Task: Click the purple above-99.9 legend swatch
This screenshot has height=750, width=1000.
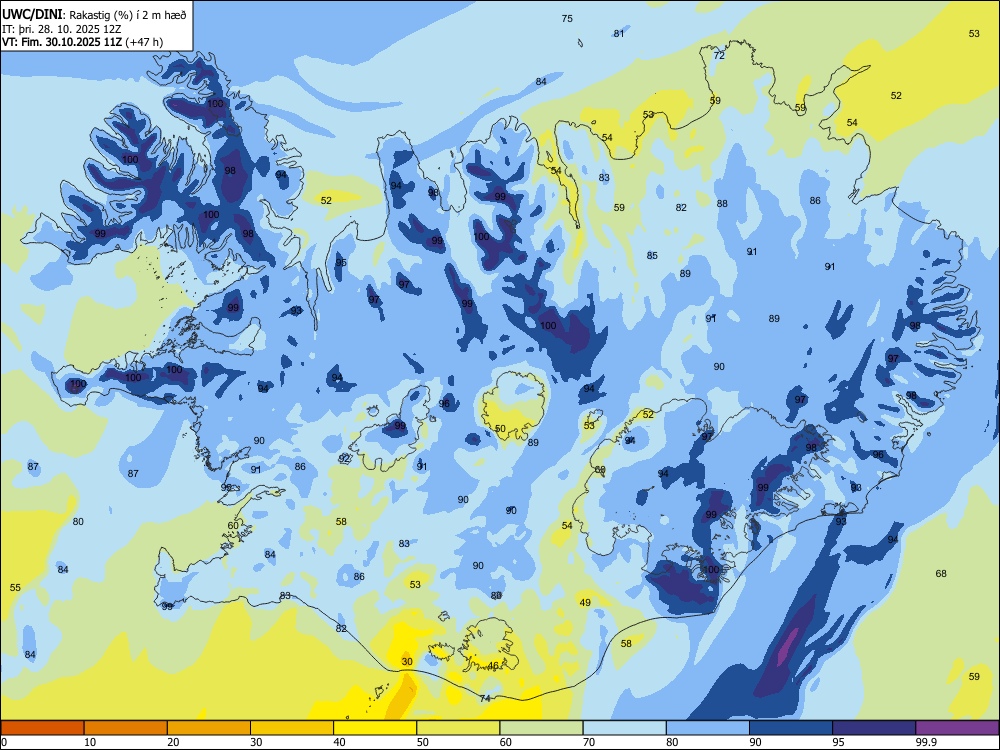Action: click(957, 728)
